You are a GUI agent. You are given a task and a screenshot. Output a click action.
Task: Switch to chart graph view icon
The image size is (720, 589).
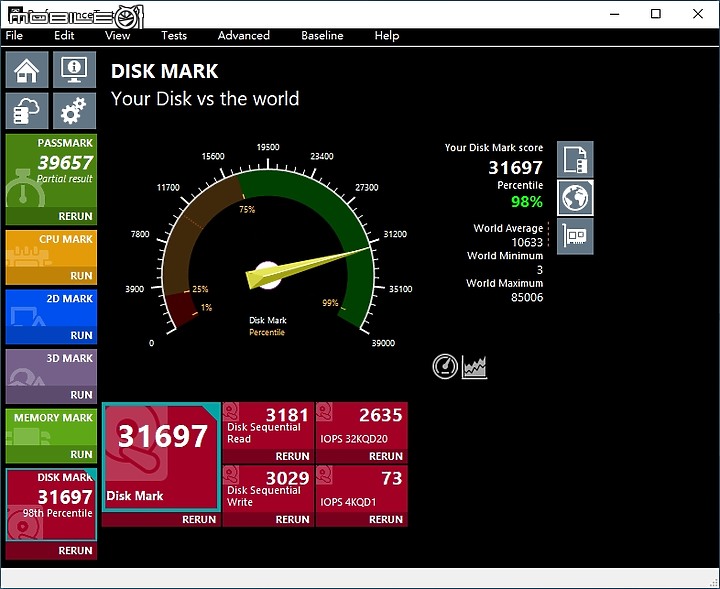[474, 366]
